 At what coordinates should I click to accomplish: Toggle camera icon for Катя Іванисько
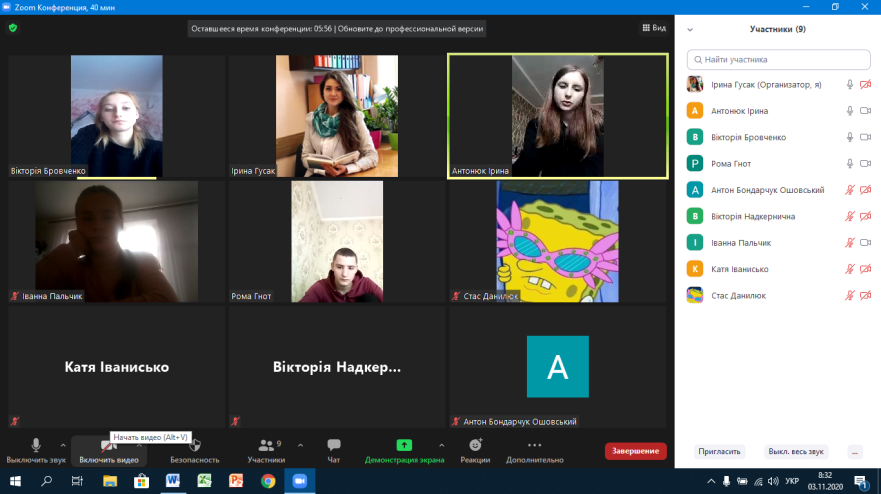coord(865,269)
